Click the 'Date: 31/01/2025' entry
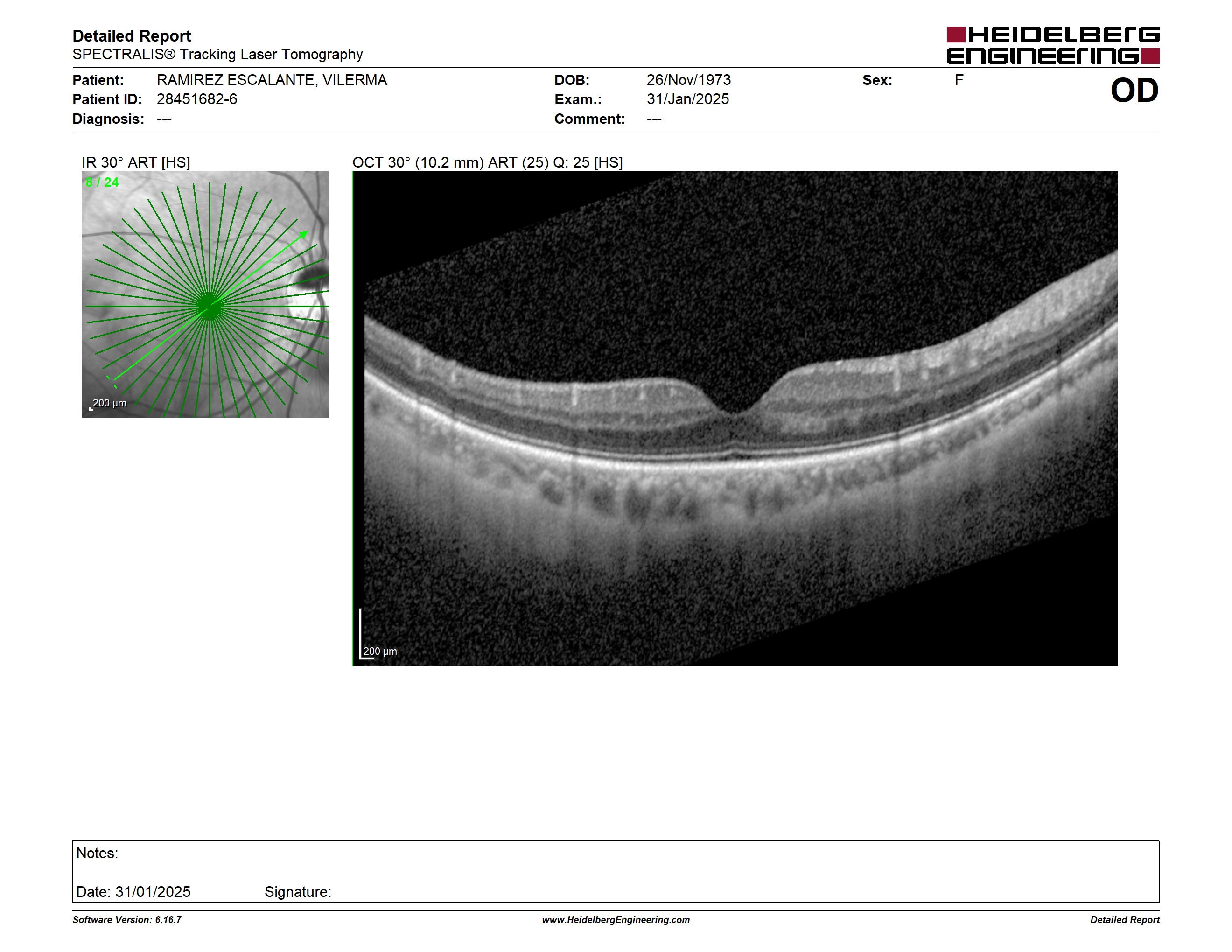Image resolution: width=1232 pixels, height=952 pixels. pos(133,892)
